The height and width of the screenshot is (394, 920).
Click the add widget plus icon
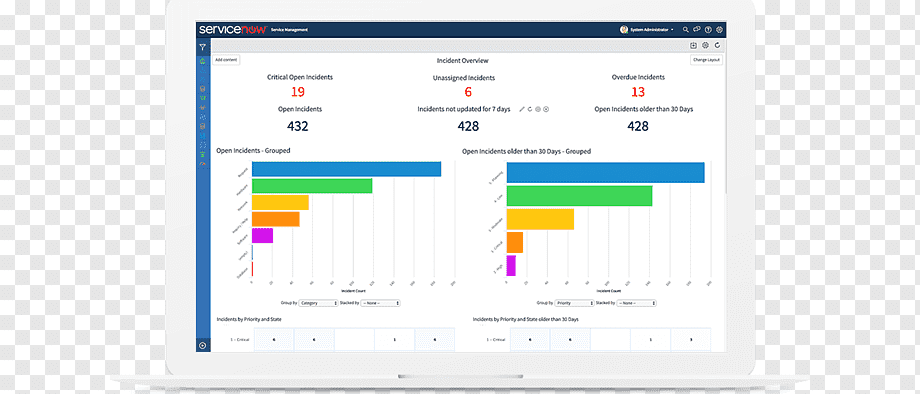pyautogui.click(x=694, y=45)
